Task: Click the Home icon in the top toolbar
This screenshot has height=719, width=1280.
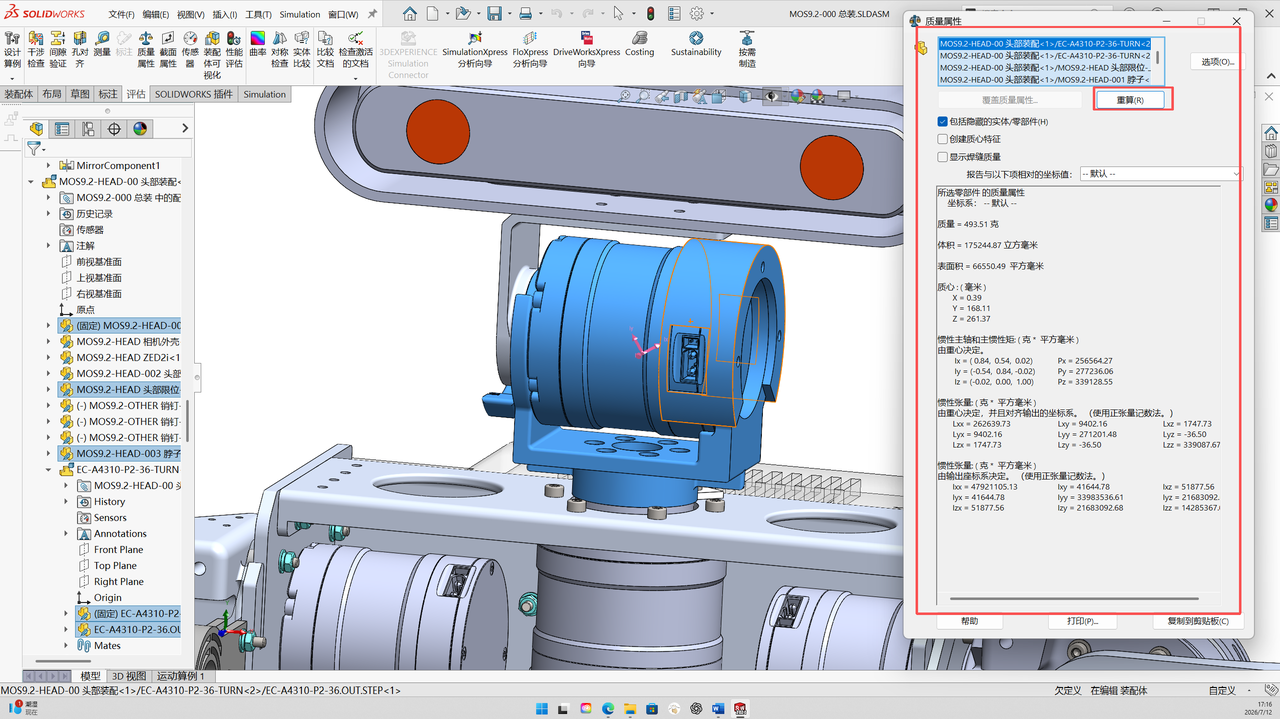Action: coord(410,14)
